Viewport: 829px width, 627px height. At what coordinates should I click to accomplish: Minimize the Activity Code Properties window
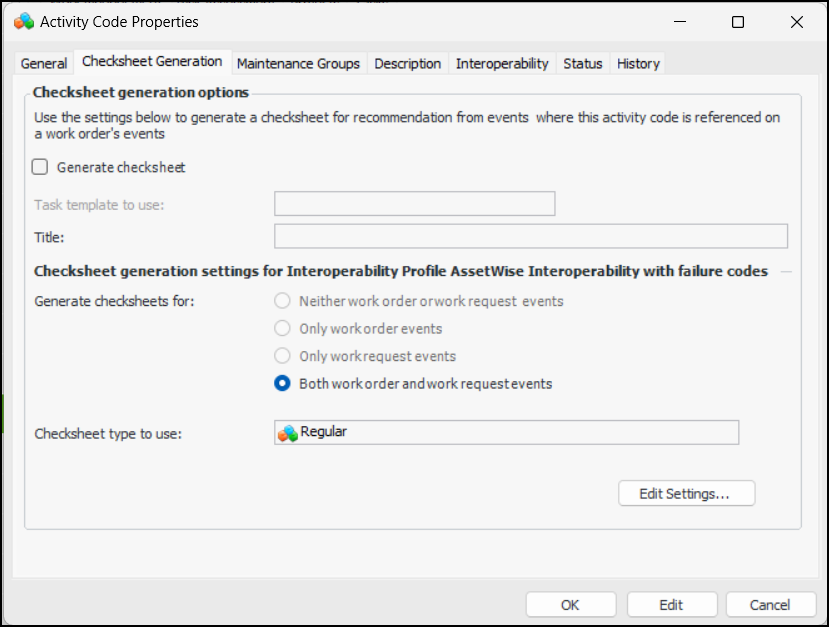pyautogui.click(x=679, y=21)
